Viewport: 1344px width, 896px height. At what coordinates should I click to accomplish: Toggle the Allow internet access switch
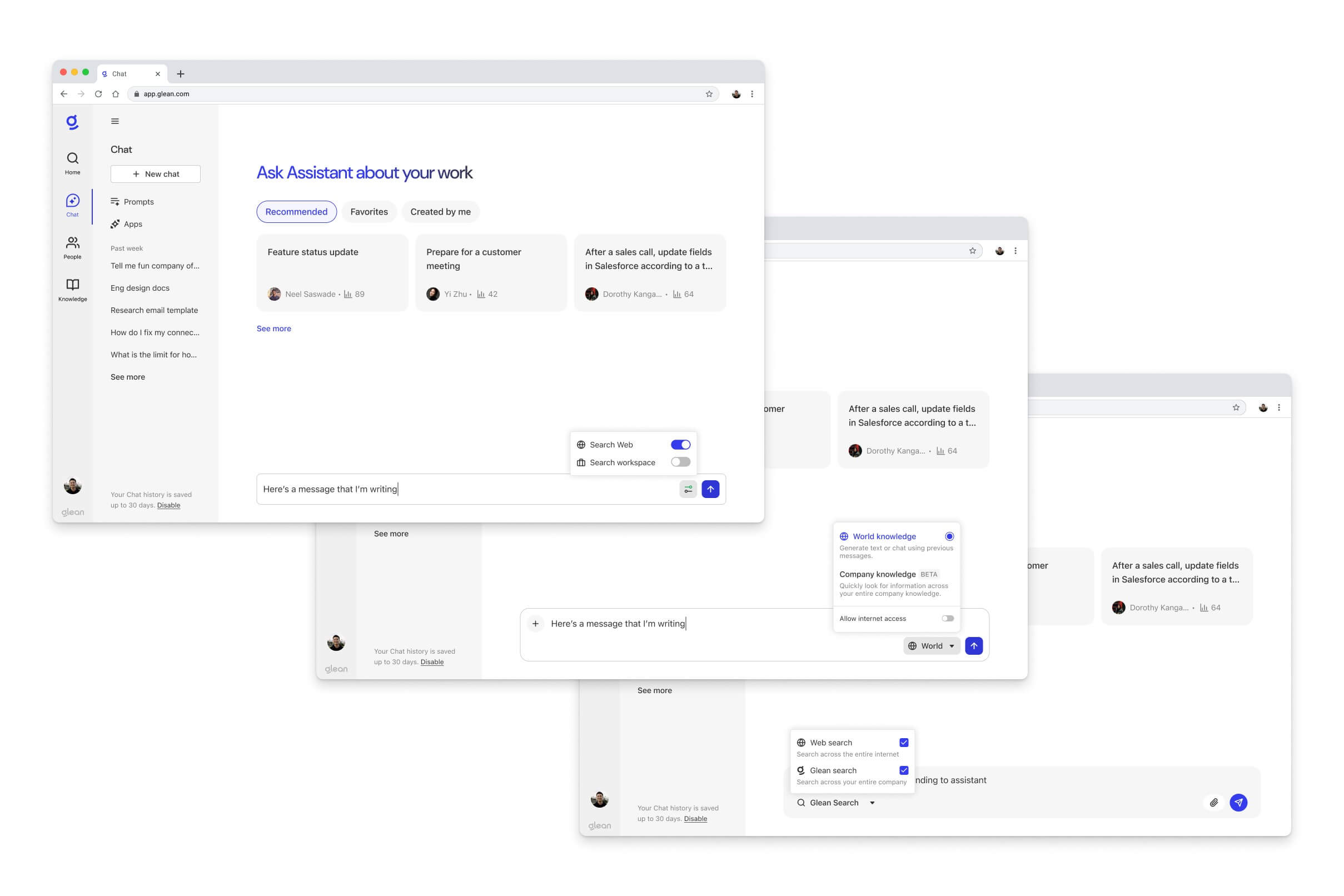pos(948,618)
